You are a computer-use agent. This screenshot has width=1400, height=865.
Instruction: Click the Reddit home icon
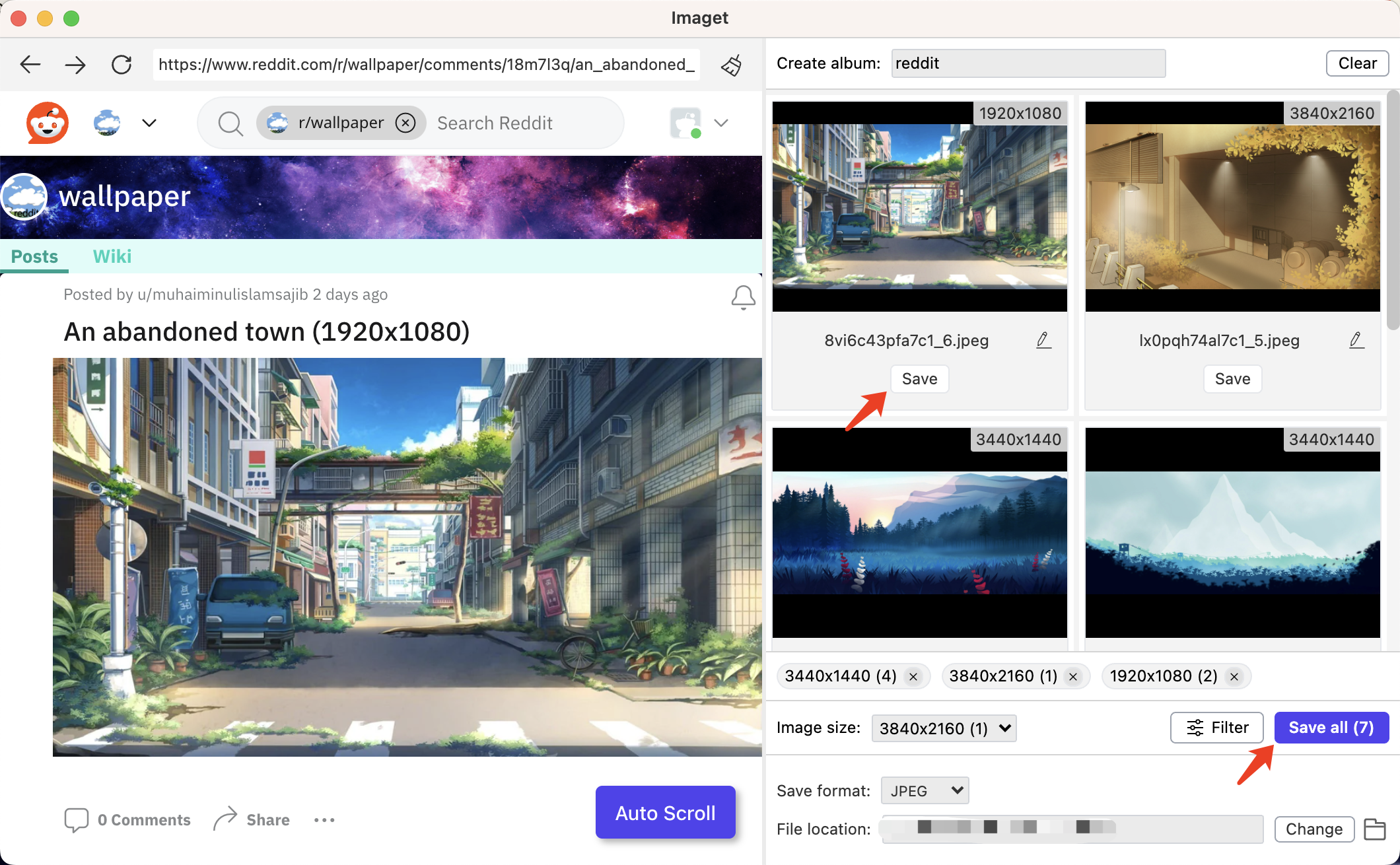(x=47, y=122)
